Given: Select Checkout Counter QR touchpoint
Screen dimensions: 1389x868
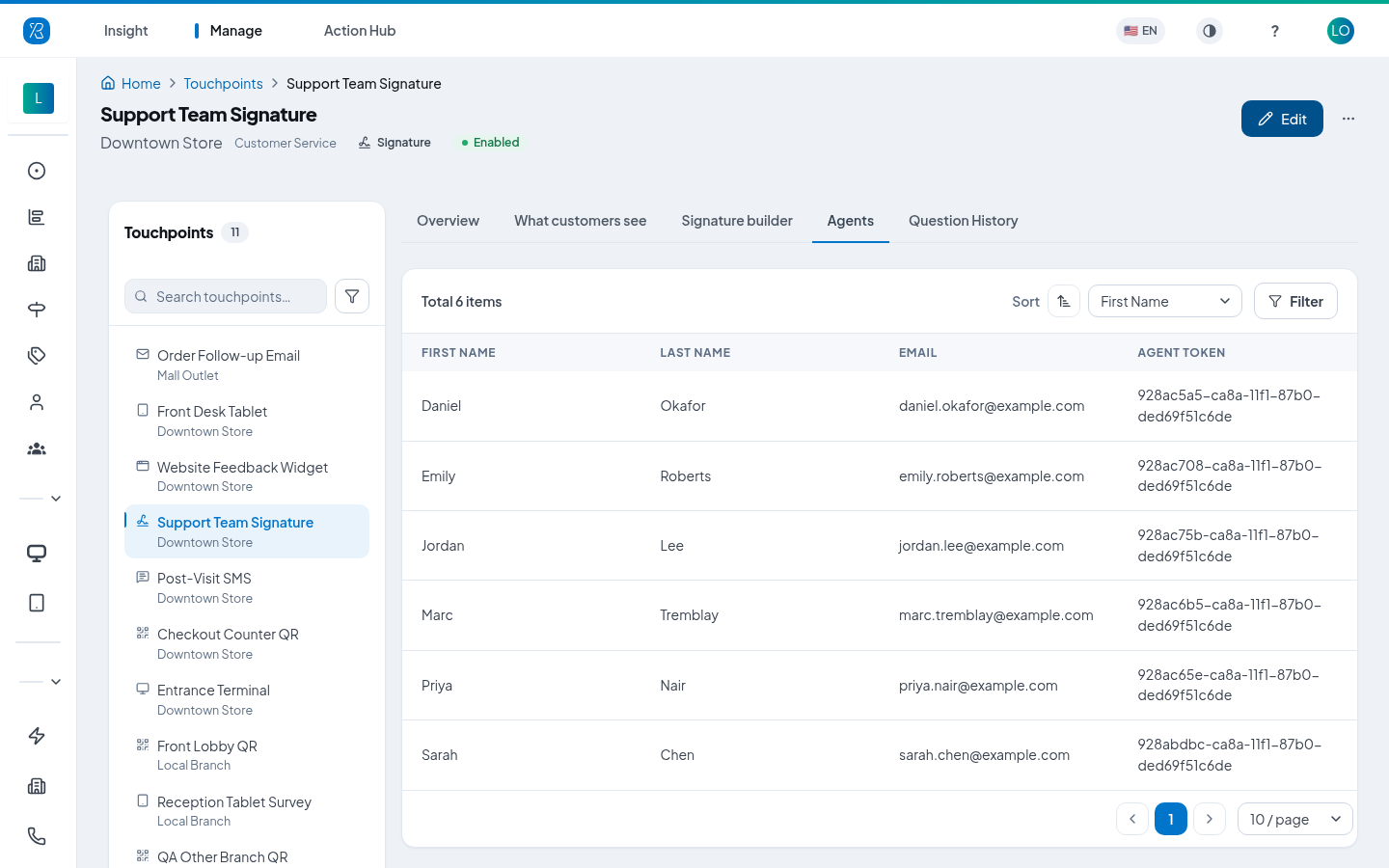Looking at the screenshot, I should (x=247, y=643).
